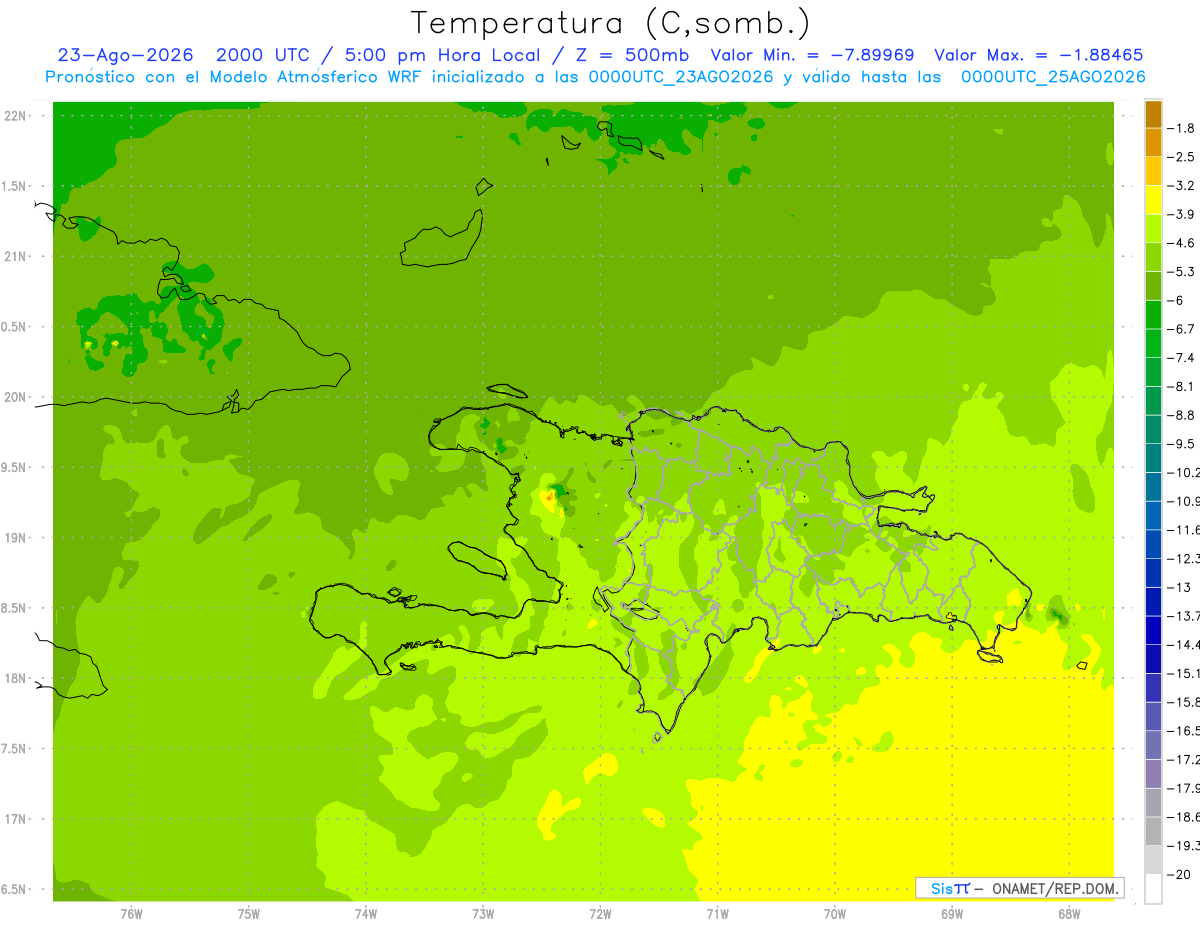Image resolution: width=1200 pixels, height=927 pixels.
Task: Click the "72W" longitude label
Action: [x=600, y=914]
